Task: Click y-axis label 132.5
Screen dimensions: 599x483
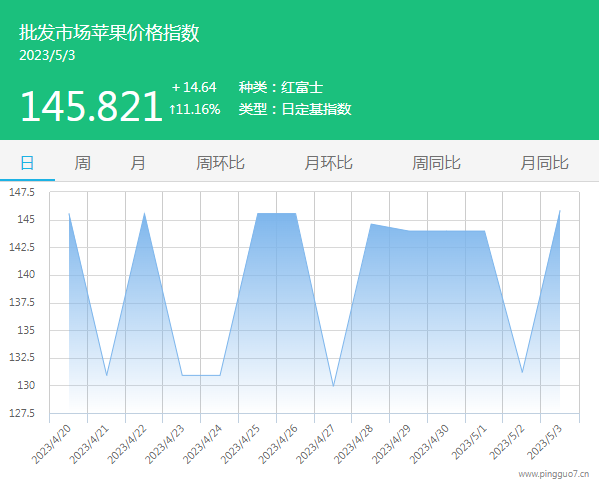Action: (22, 357)
